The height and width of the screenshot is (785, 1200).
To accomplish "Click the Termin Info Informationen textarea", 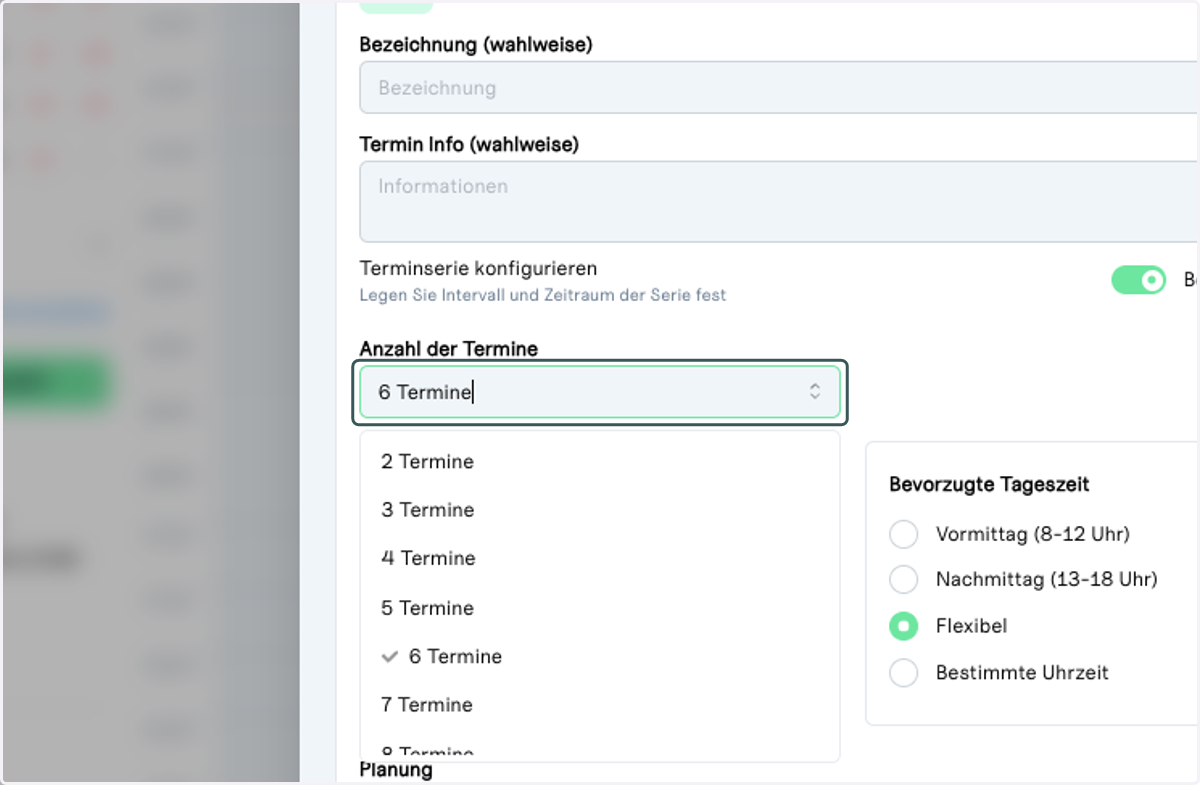I will 779,202.
